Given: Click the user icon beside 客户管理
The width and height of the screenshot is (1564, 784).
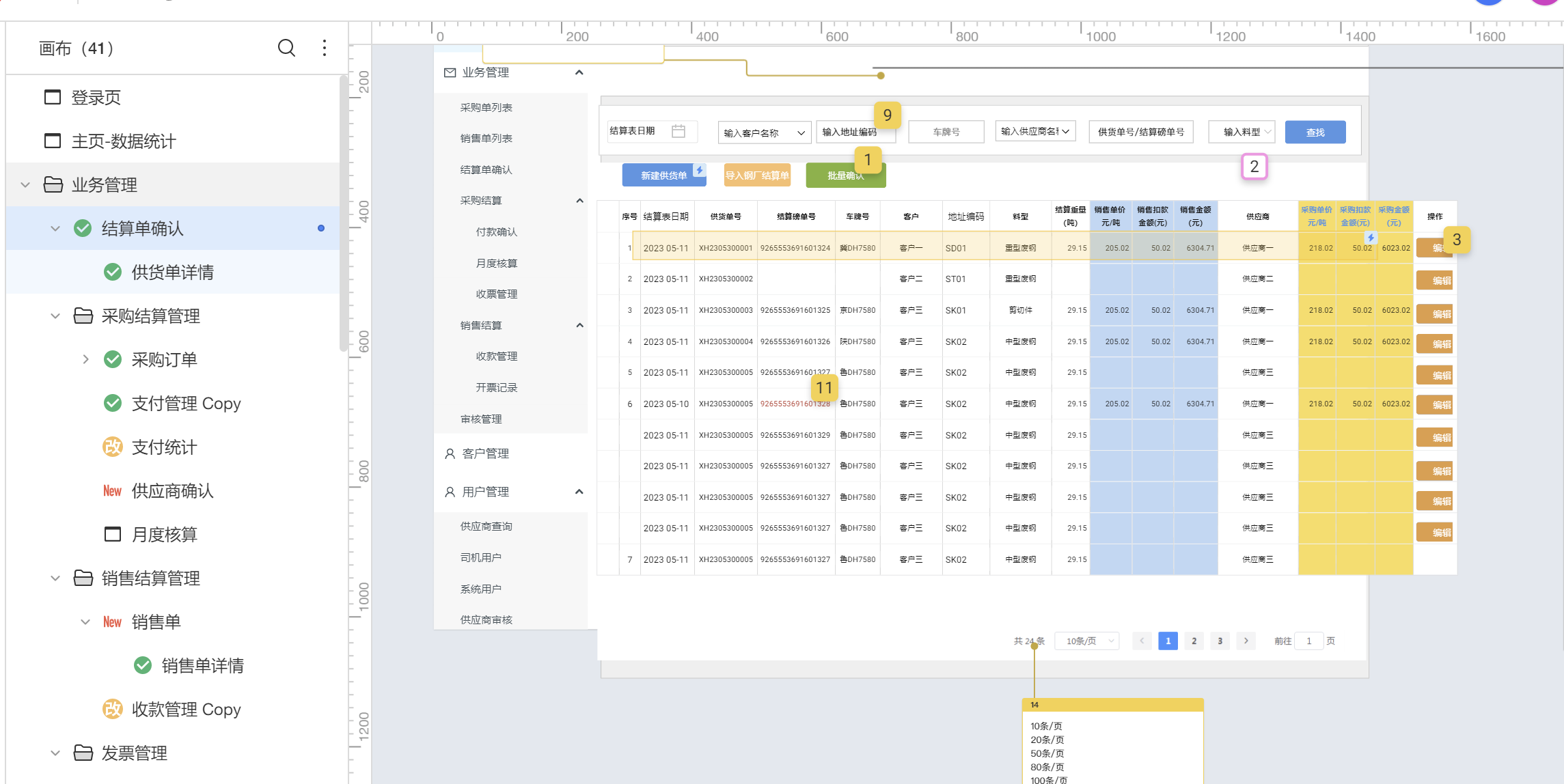Looking at the screenshot, I should point(450,453).
